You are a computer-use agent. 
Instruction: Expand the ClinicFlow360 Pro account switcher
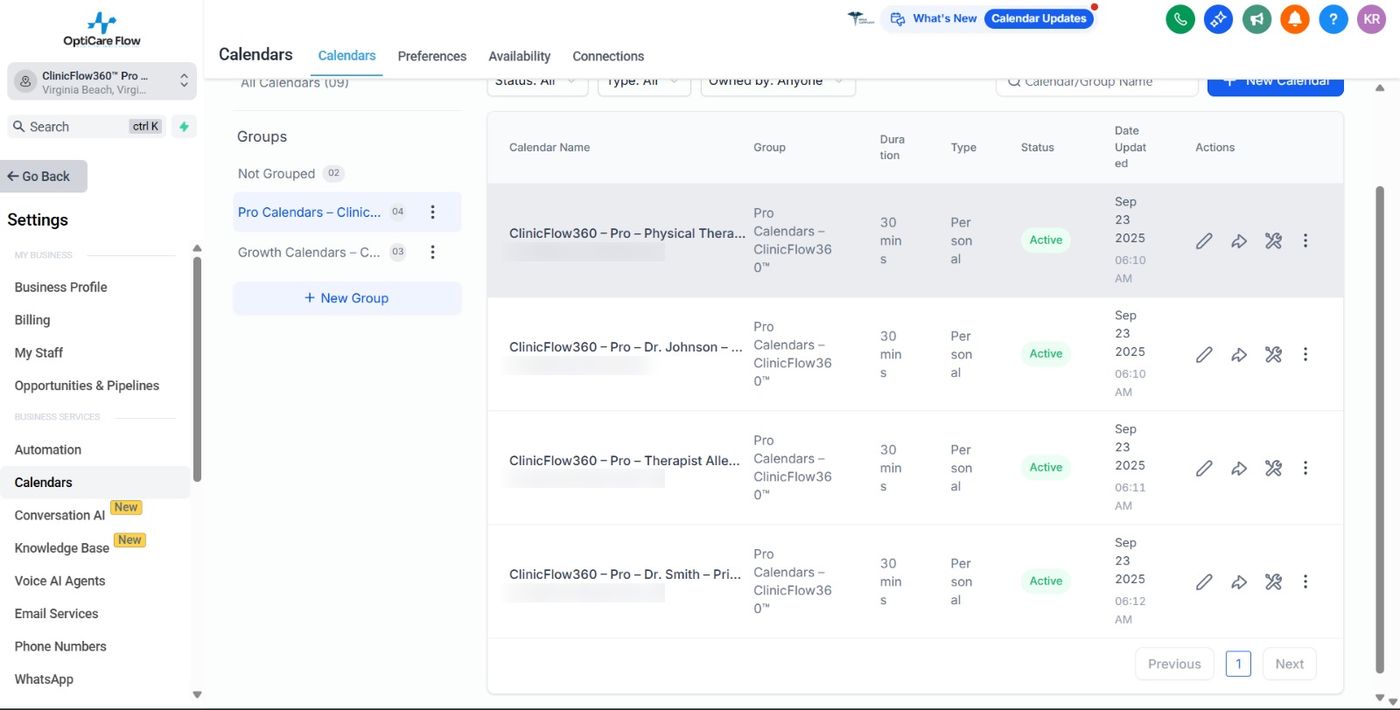[102, 82]
